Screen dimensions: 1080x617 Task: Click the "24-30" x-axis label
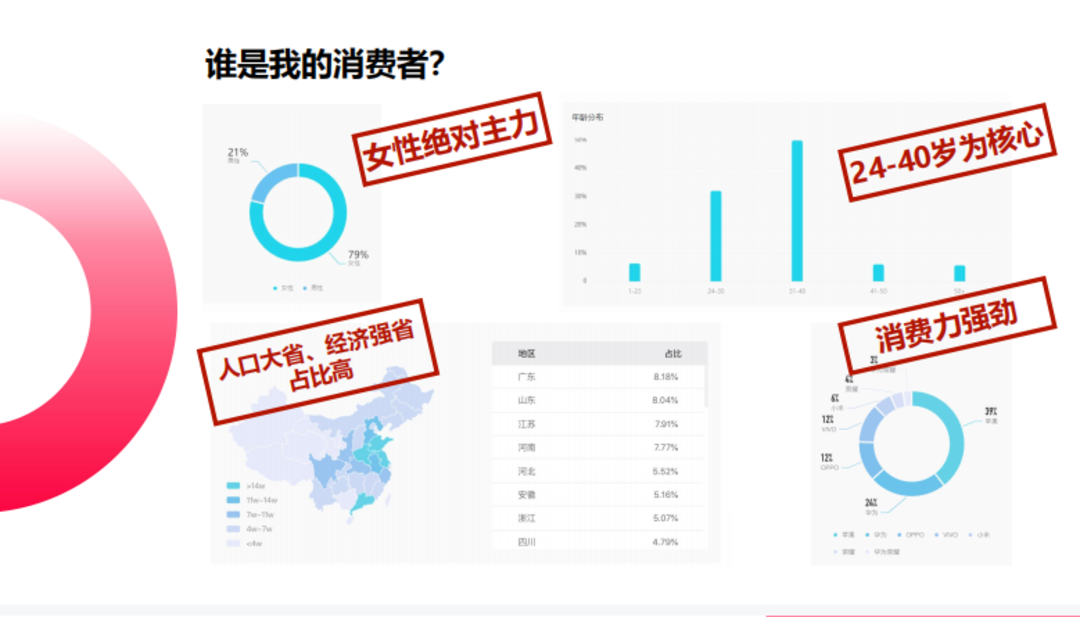coord(716,291)
